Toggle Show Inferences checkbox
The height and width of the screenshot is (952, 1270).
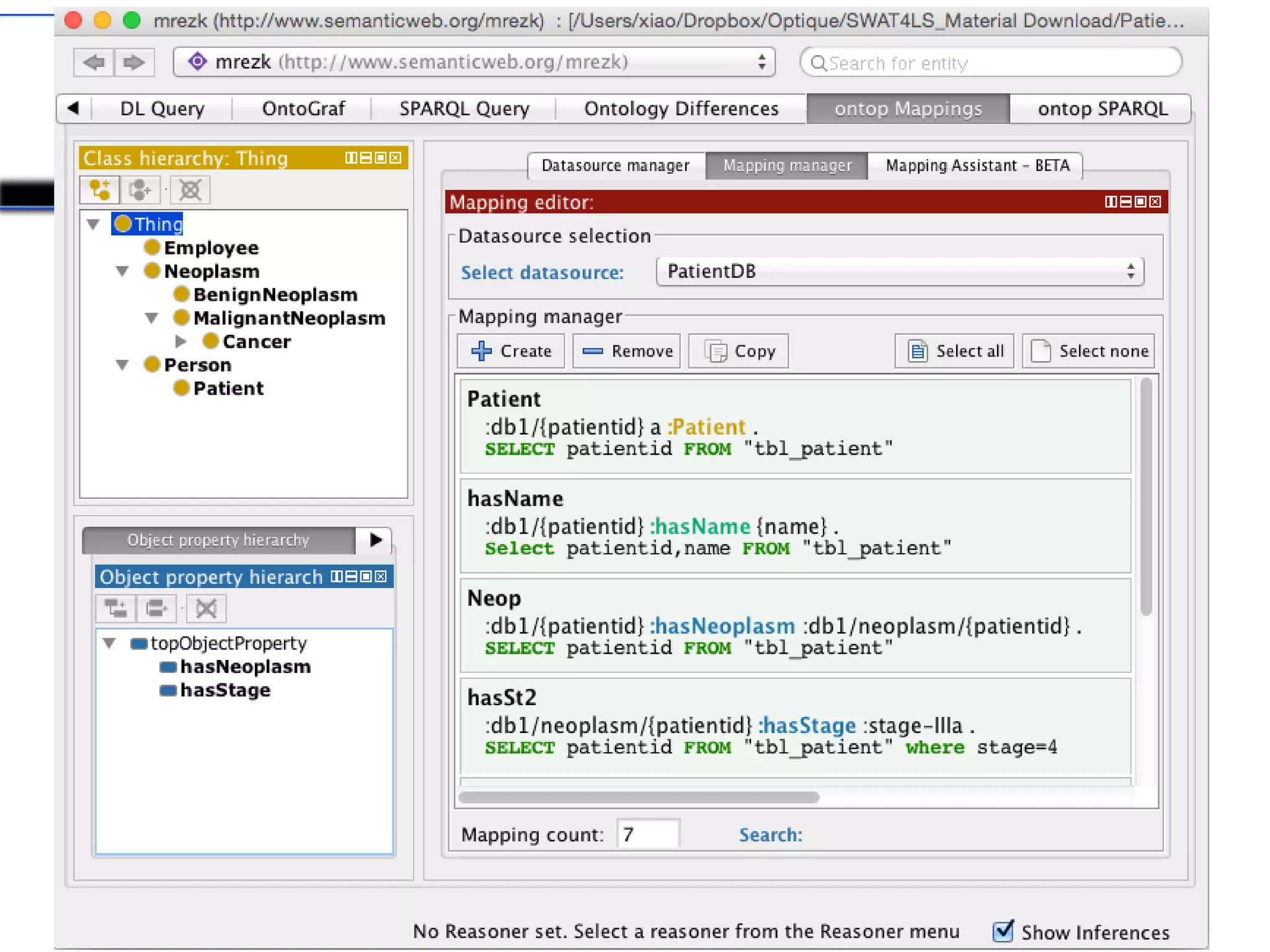point(1003,931)
